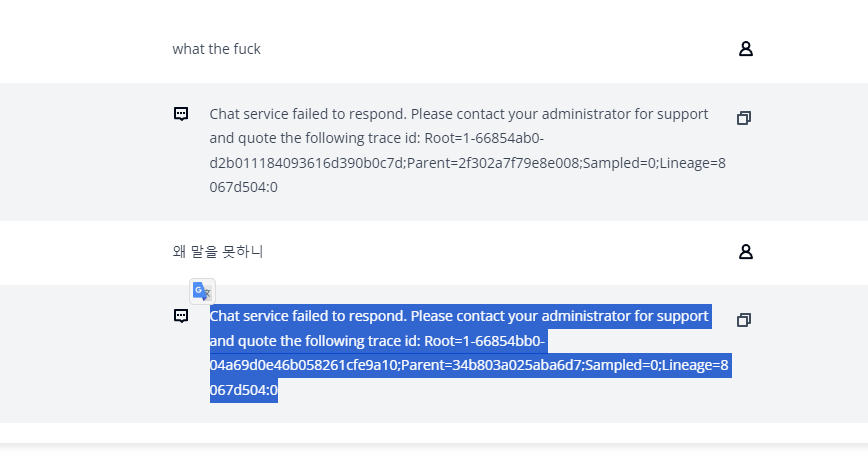
Task: Copy the first failed chat response
Action: [x=743, y=118]
